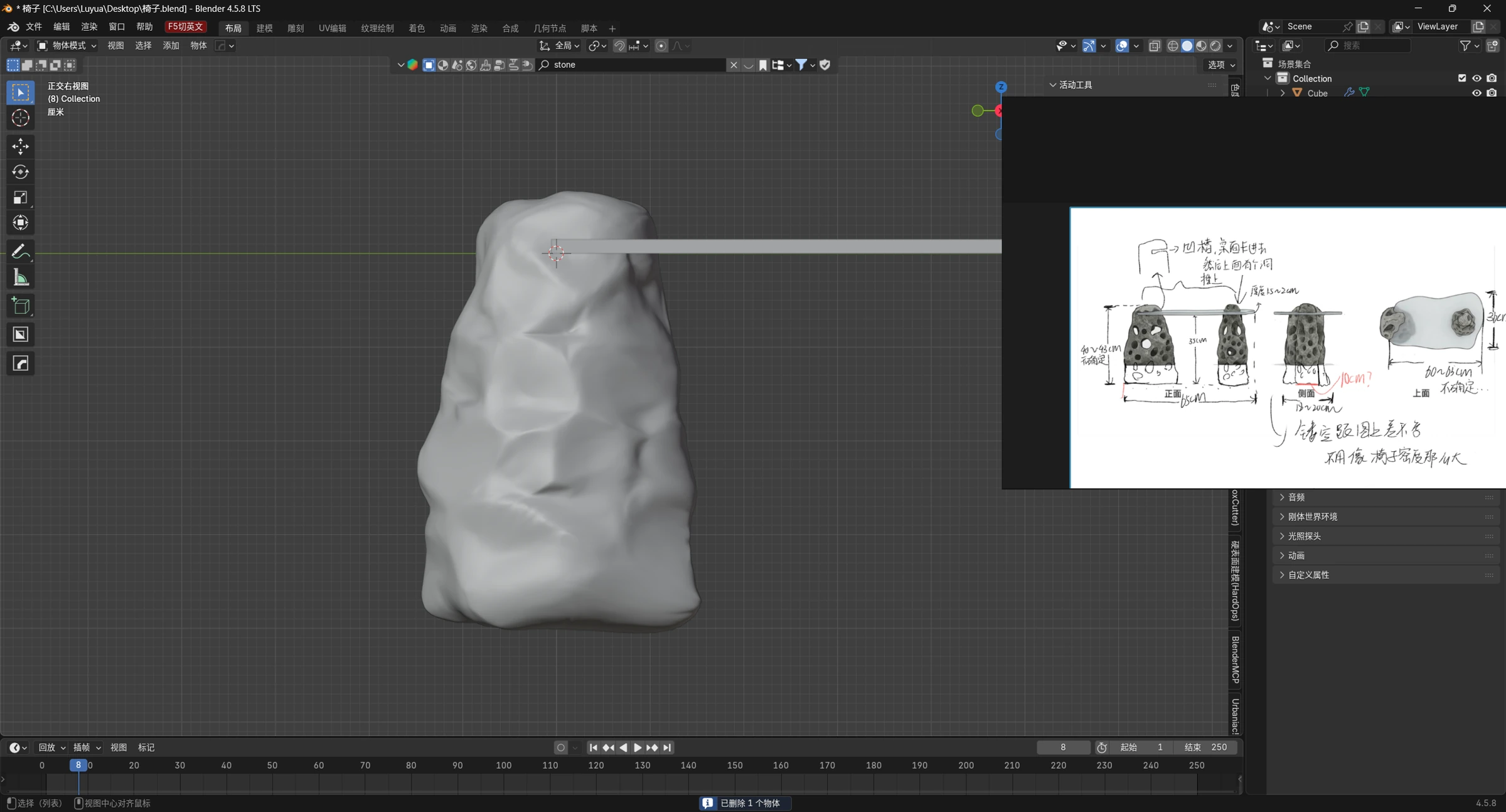
Task: Play the animation forward
Action: click(x=638, y=747)
